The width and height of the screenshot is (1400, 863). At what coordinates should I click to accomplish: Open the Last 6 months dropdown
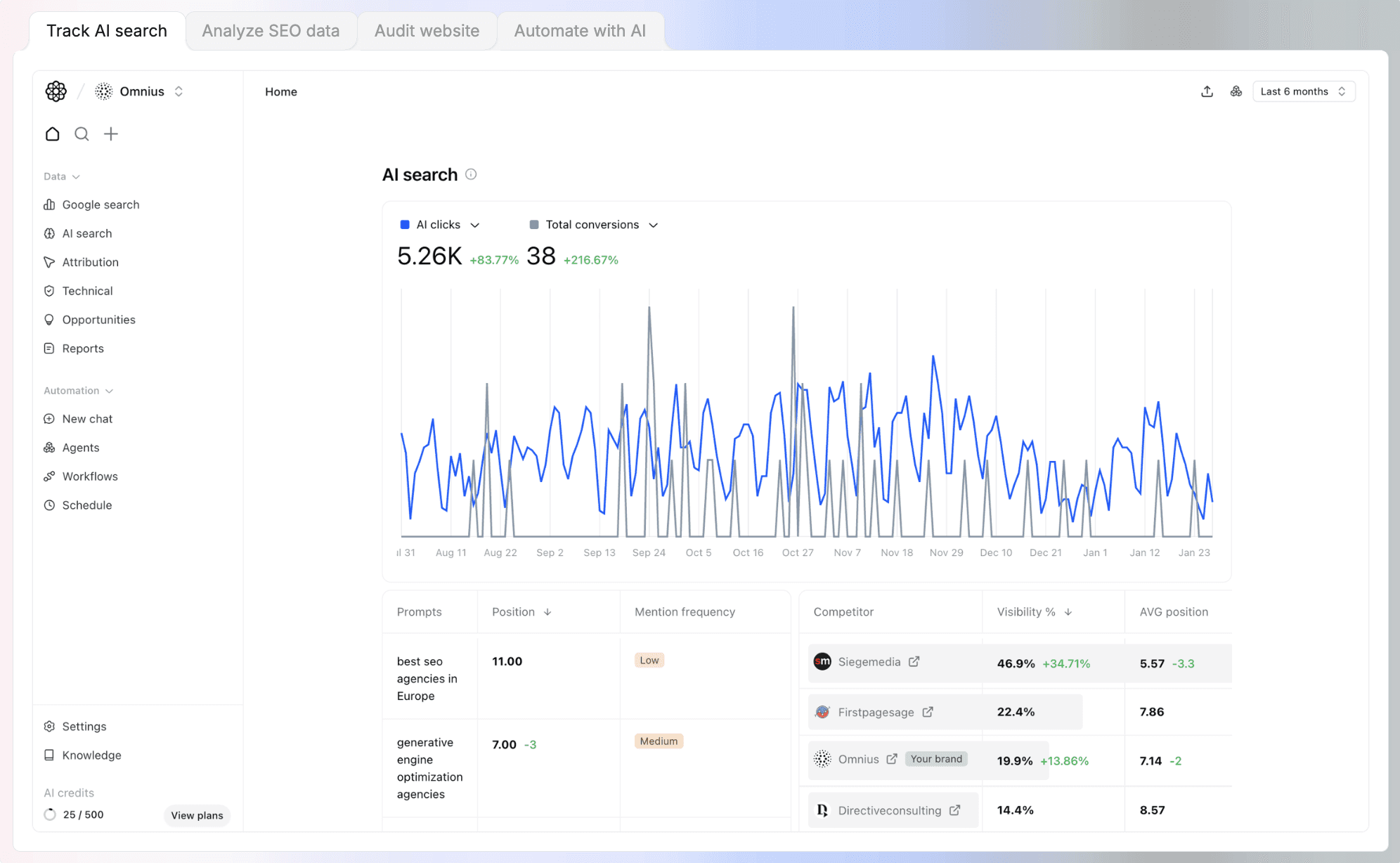1303,91
